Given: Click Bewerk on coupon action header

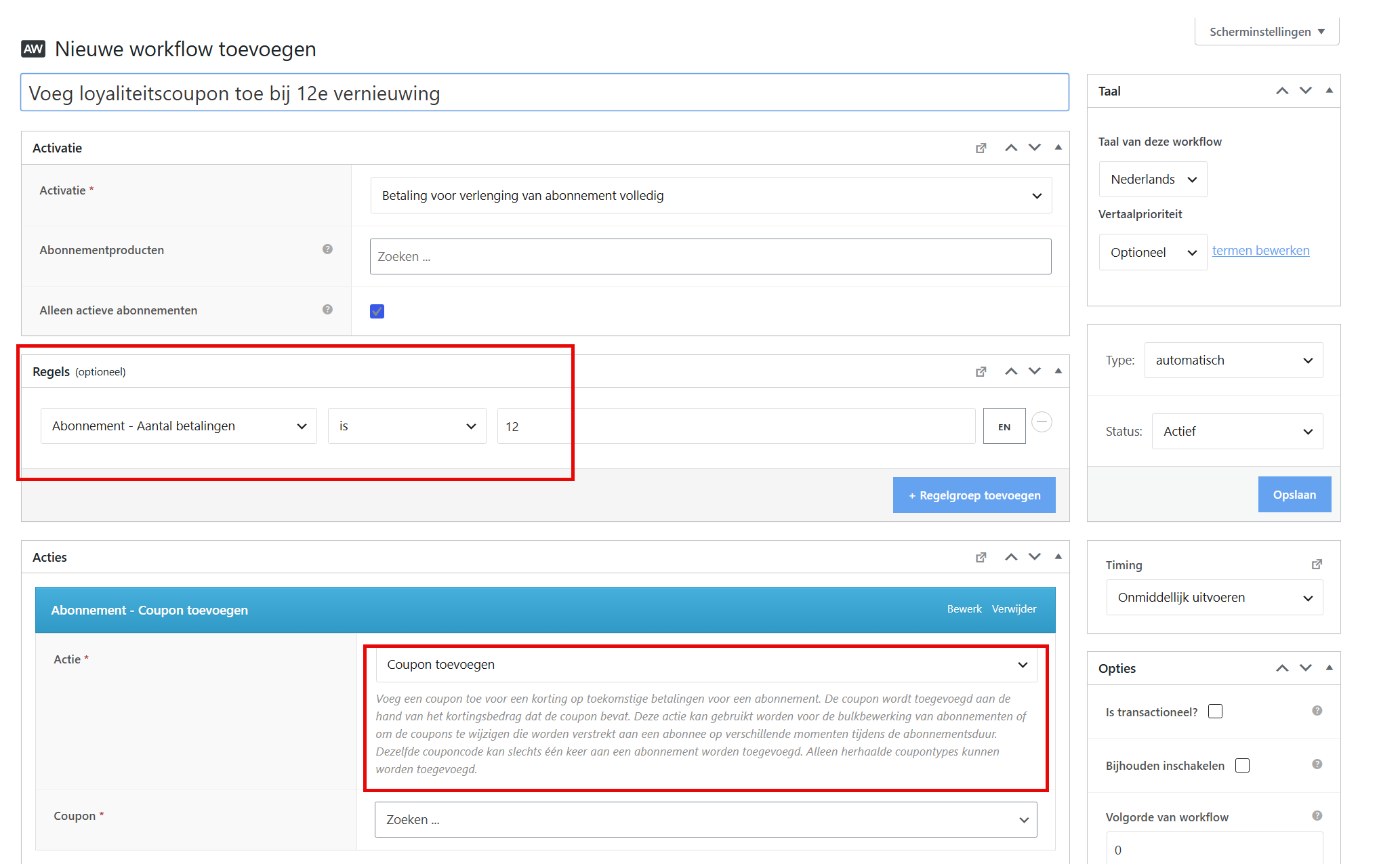Looking at the screenshot, I should click(964, 609).
